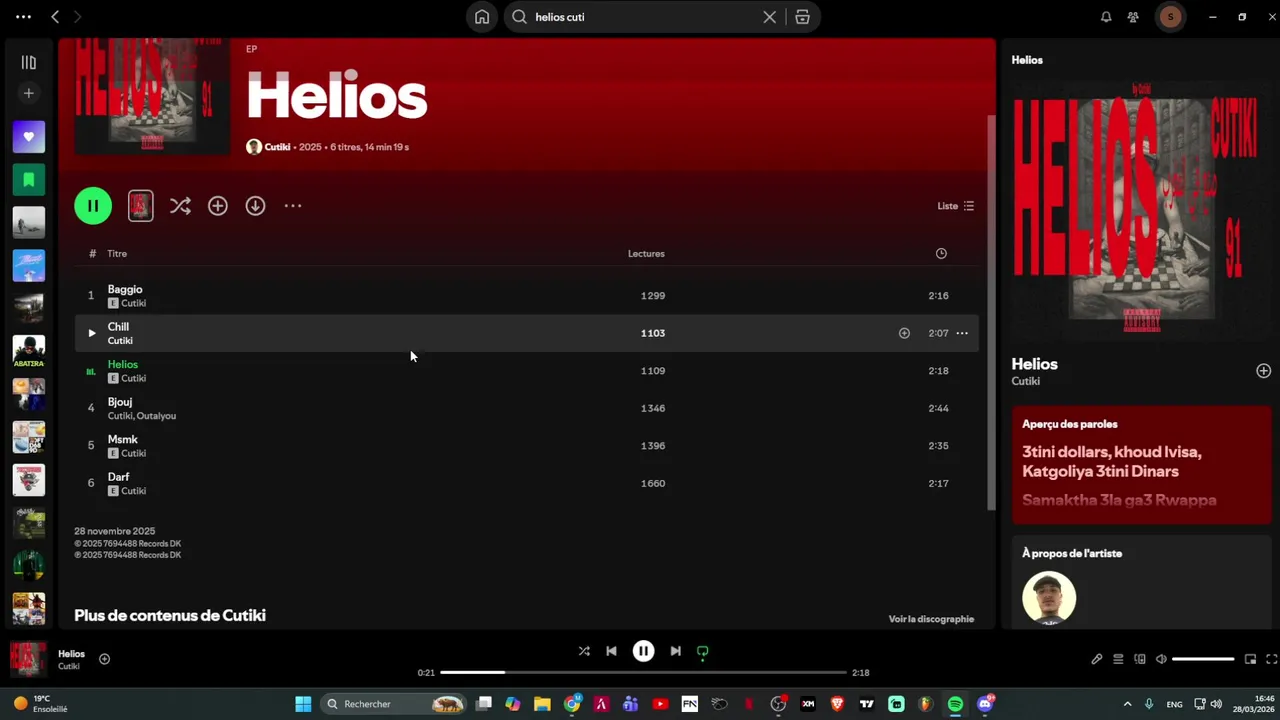
Task: Open the Cutiki artist link in the bottom player bar
Action: [69, 667]
